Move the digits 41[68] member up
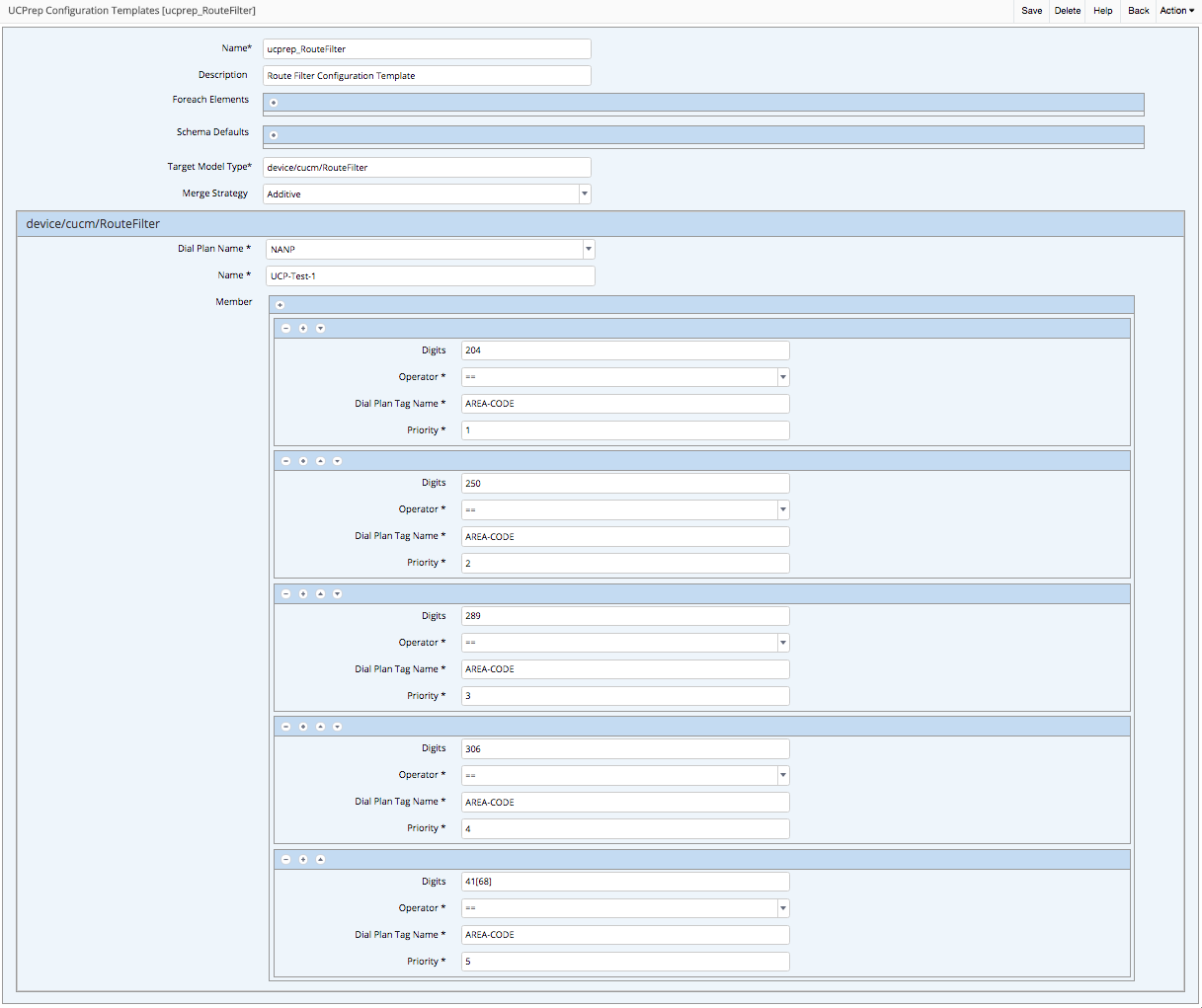This screenshot has height=1008, width=1202. coord(320,860)
